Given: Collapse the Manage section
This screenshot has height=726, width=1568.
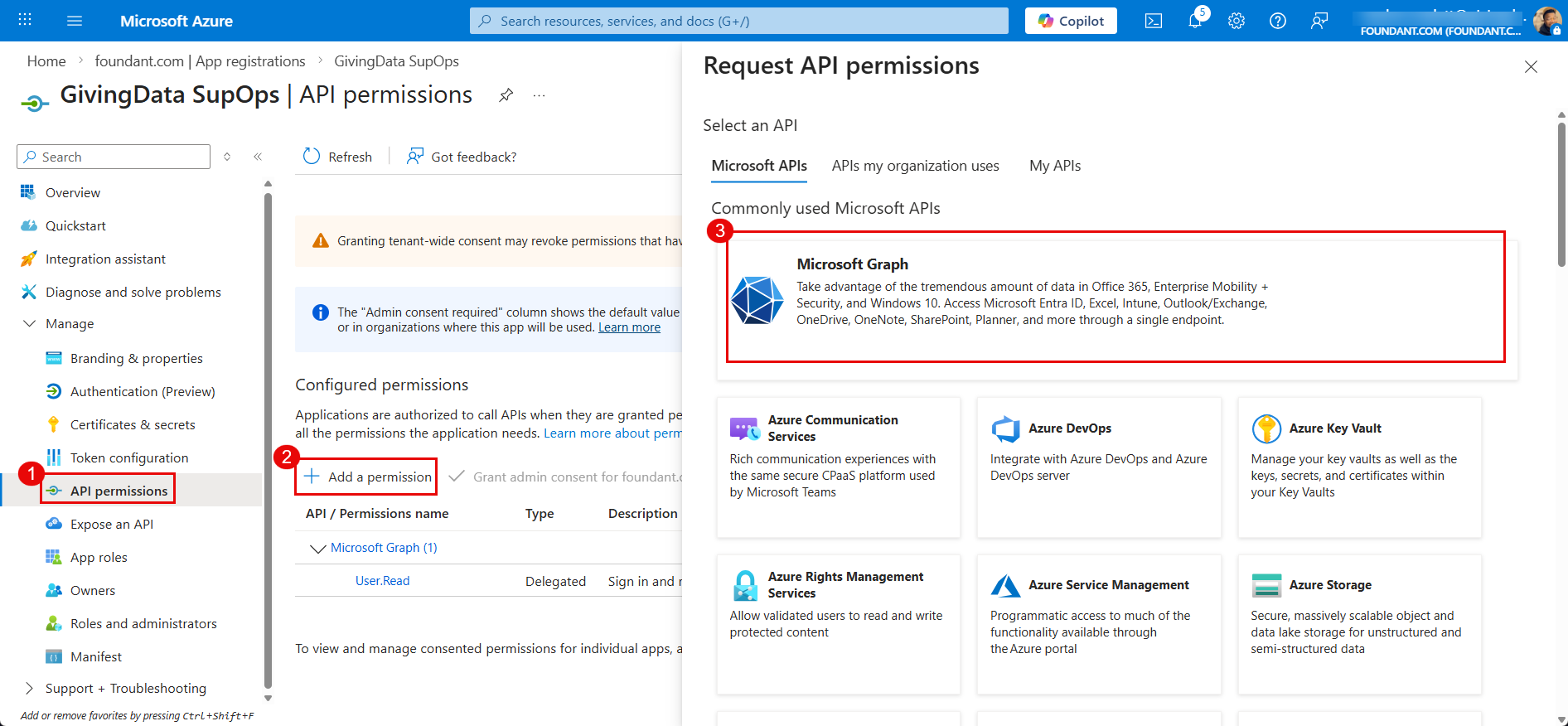Looking at the screenshot, I should click(29, 323).
